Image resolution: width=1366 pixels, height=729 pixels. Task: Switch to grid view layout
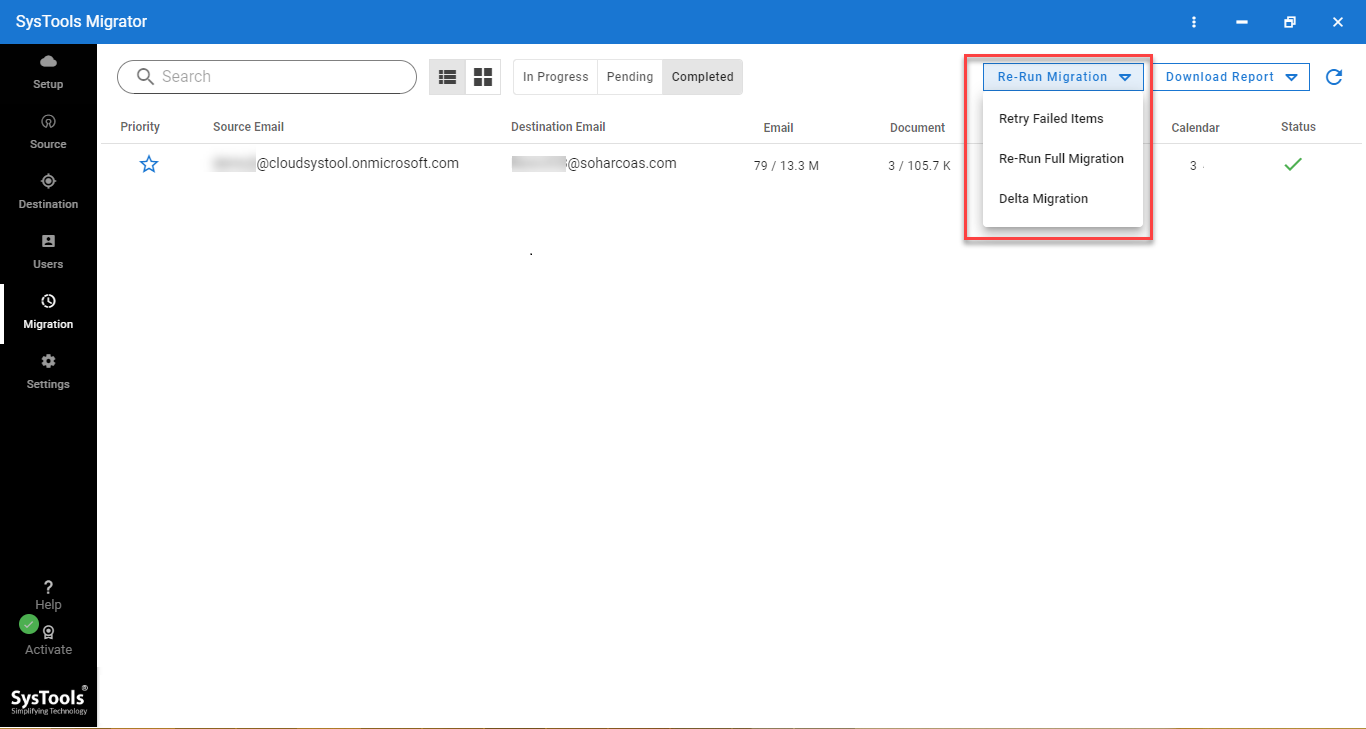483,77
